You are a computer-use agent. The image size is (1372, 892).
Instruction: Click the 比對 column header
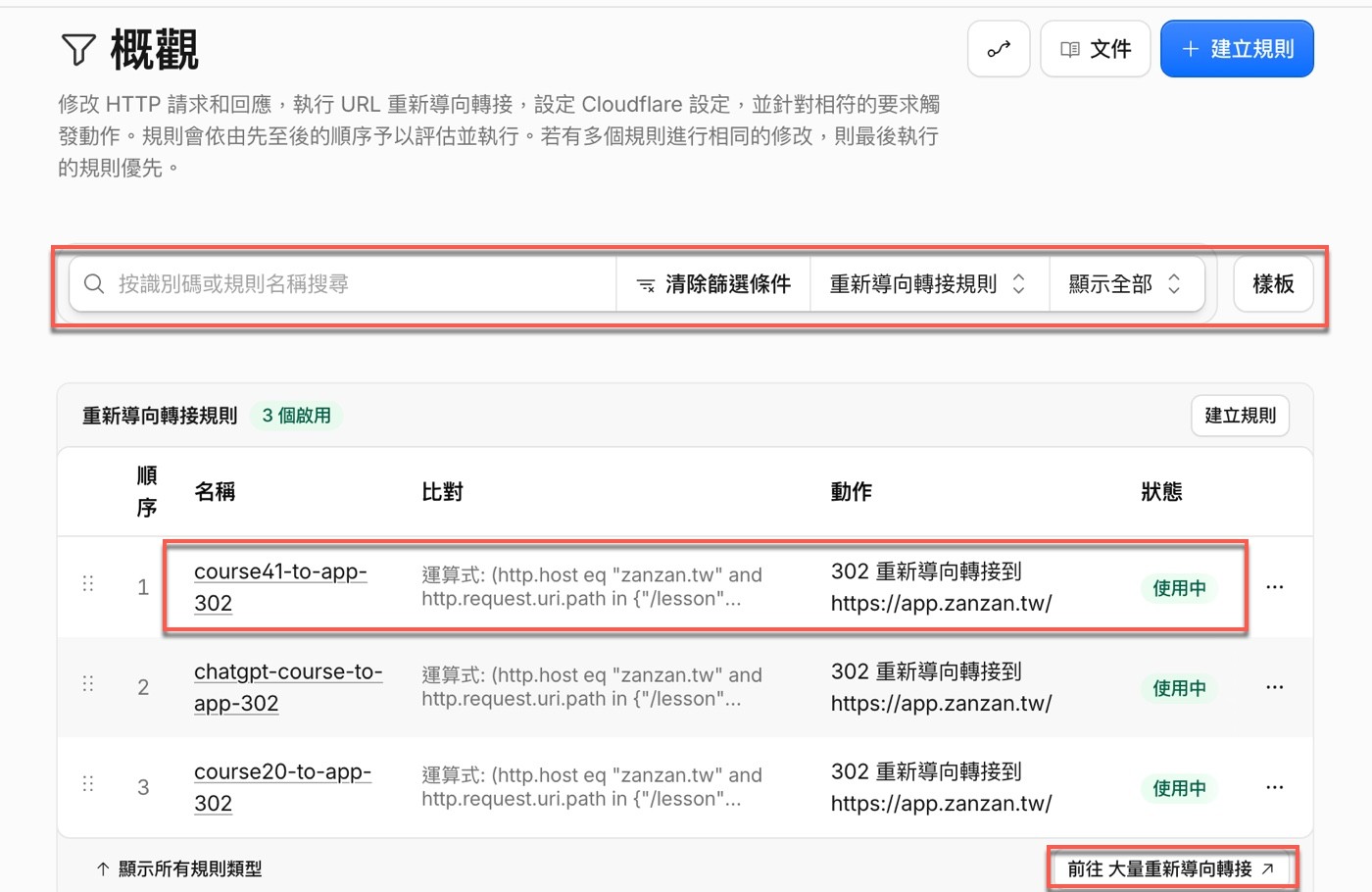pyautogui.click(x=442, y=491)
